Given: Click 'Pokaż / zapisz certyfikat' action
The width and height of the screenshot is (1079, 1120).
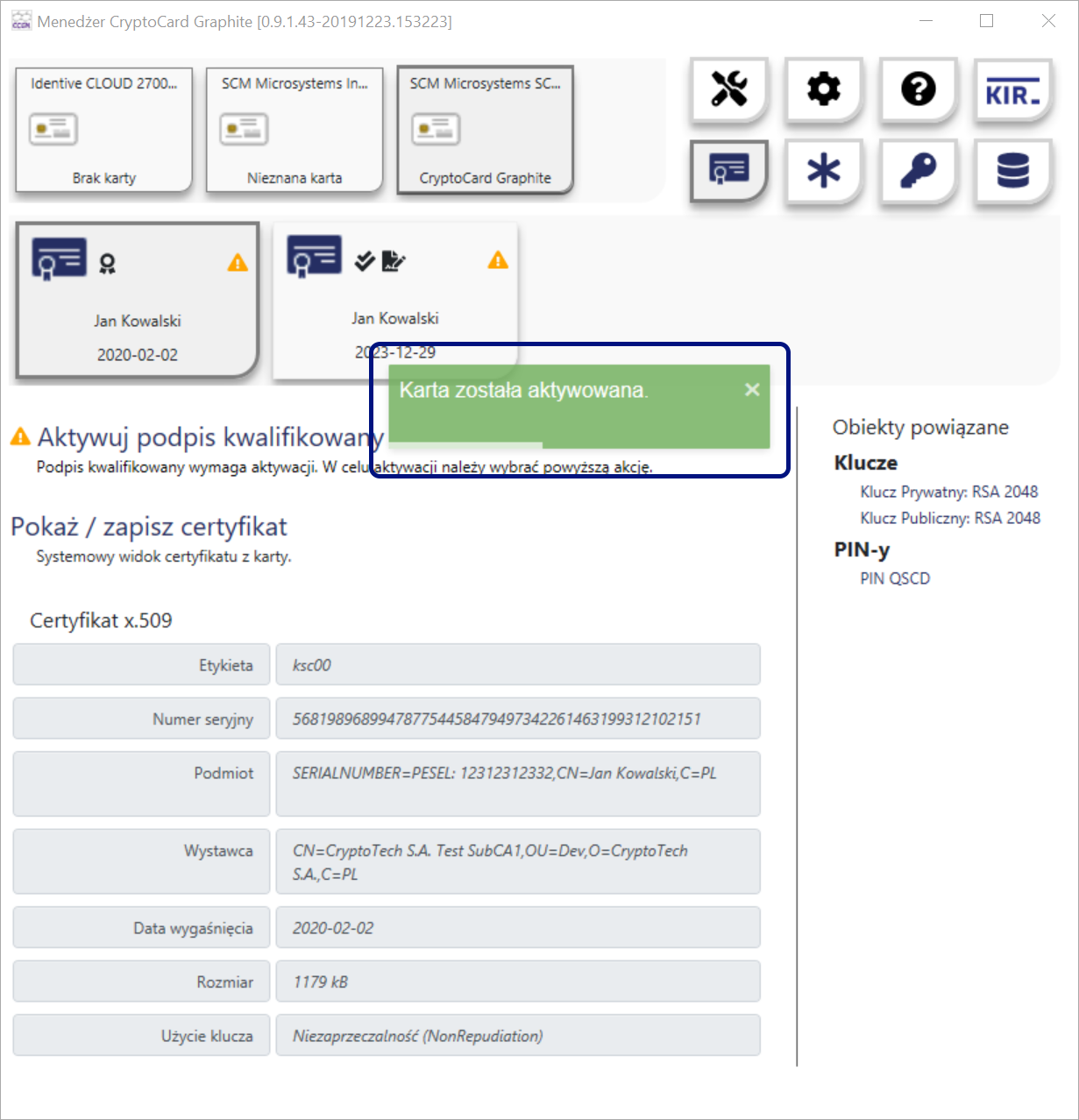Looking at the screenshot, I should pos(149,527).
